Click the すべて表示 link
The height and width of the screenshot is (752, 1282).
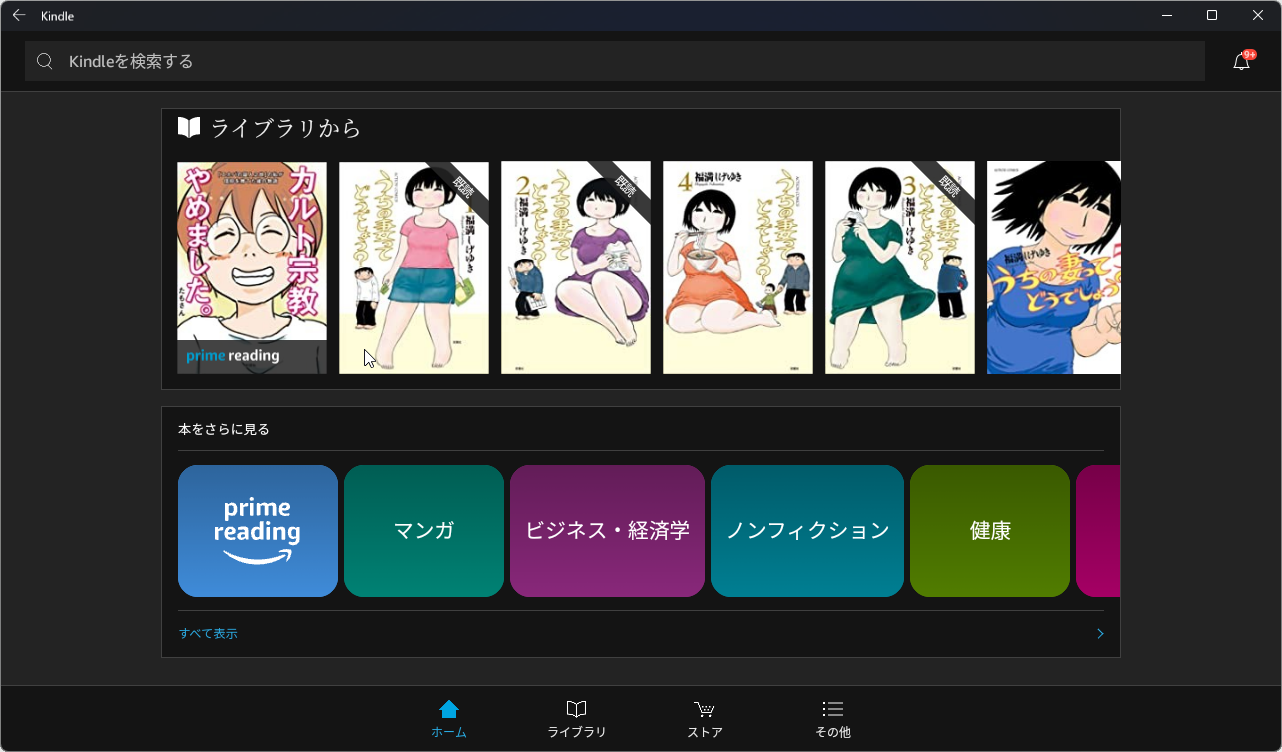pos(207,633)
